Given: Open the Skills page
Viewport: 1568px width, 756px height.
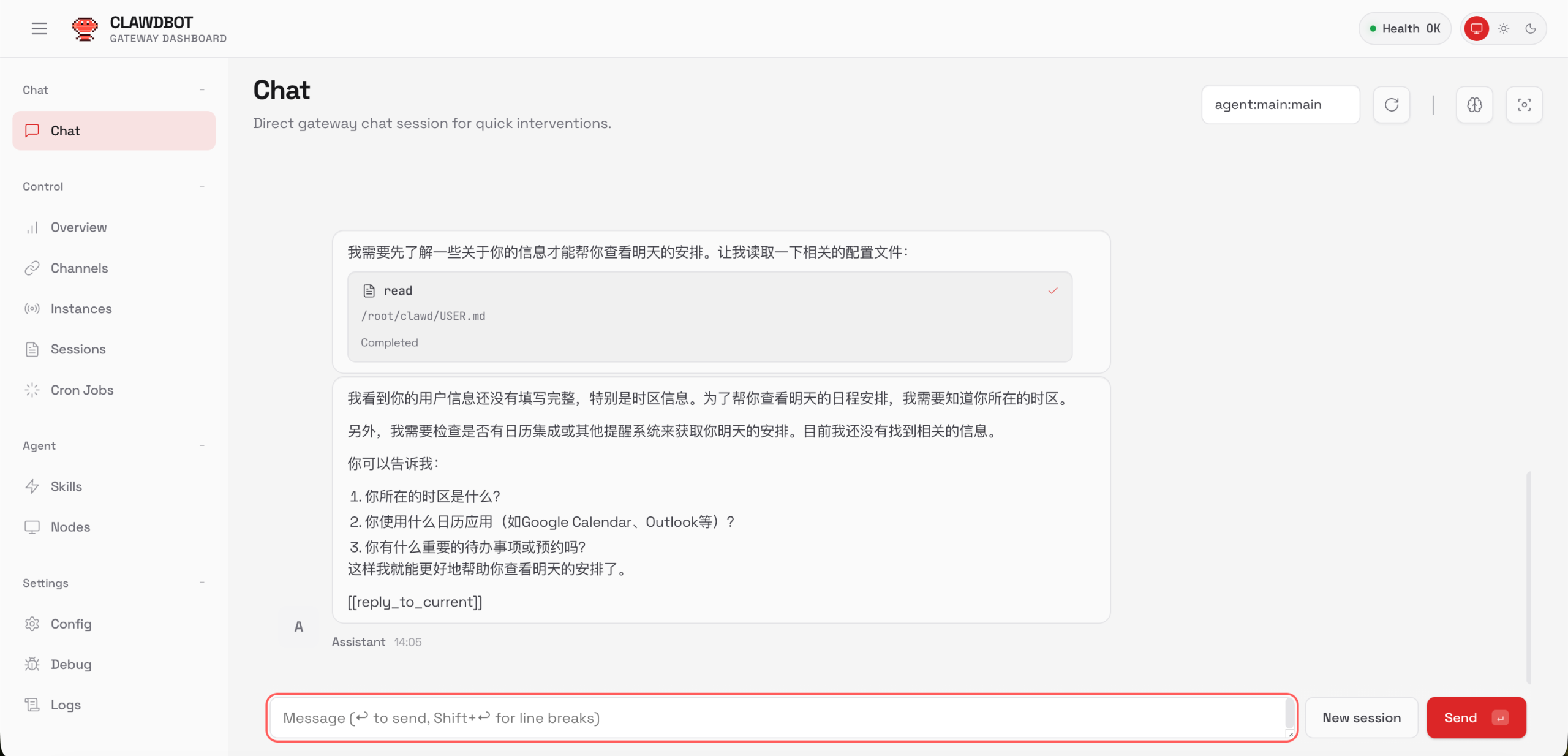Looking at the screenshot, I should (x=66, y=486).
